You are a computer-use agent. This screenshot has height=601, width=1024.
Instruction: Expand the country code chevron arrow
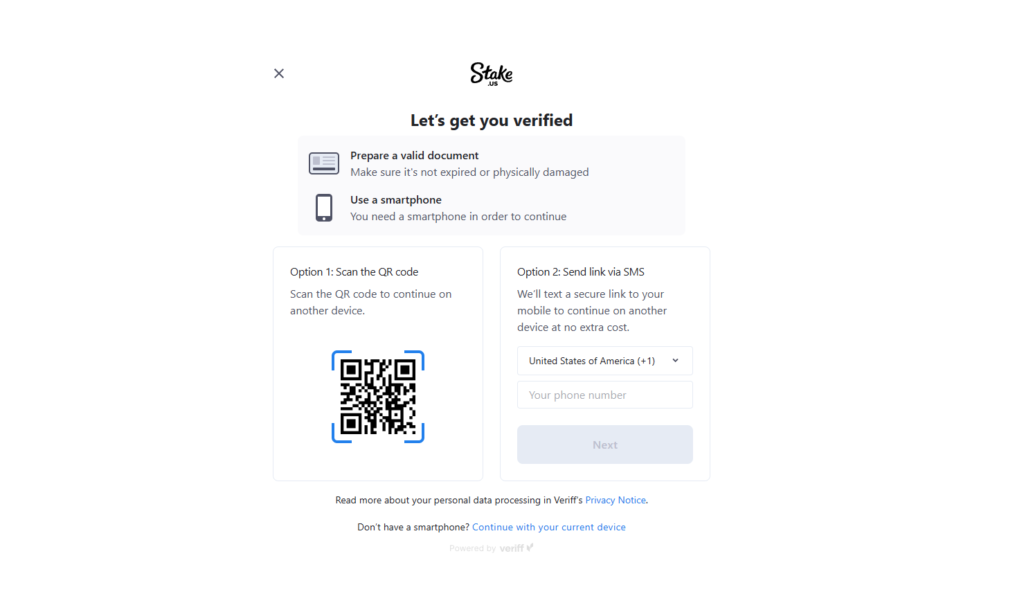pos(675,361)
